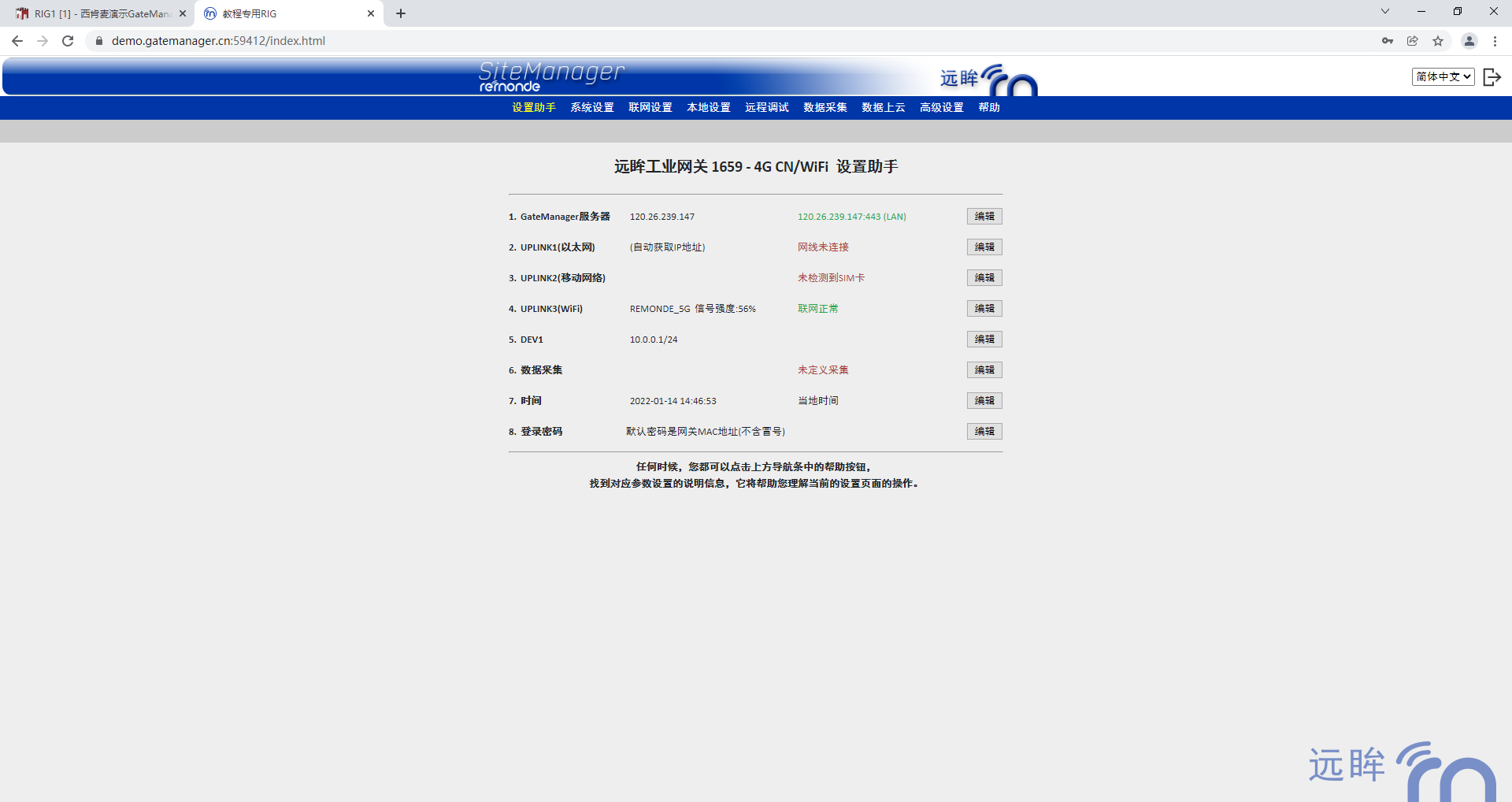Click 编辑 for 数据采集 row
Viewport: 1512px width, 802px height.
pos(984,370)
